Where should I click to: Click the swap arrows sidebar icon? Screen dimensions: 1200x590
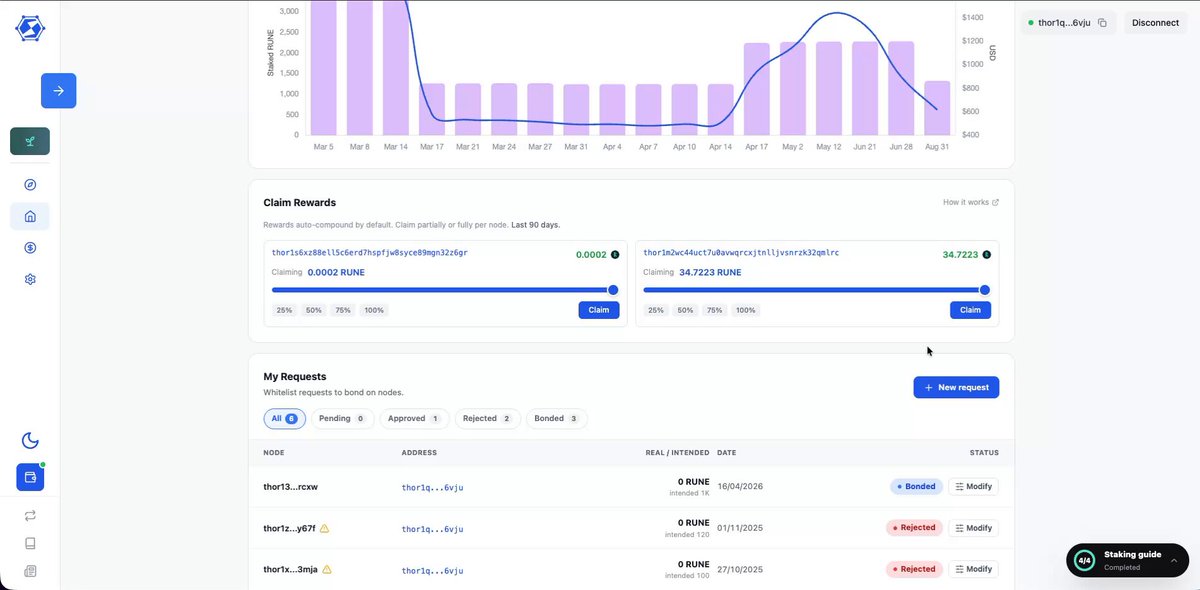tap(30, 515)
